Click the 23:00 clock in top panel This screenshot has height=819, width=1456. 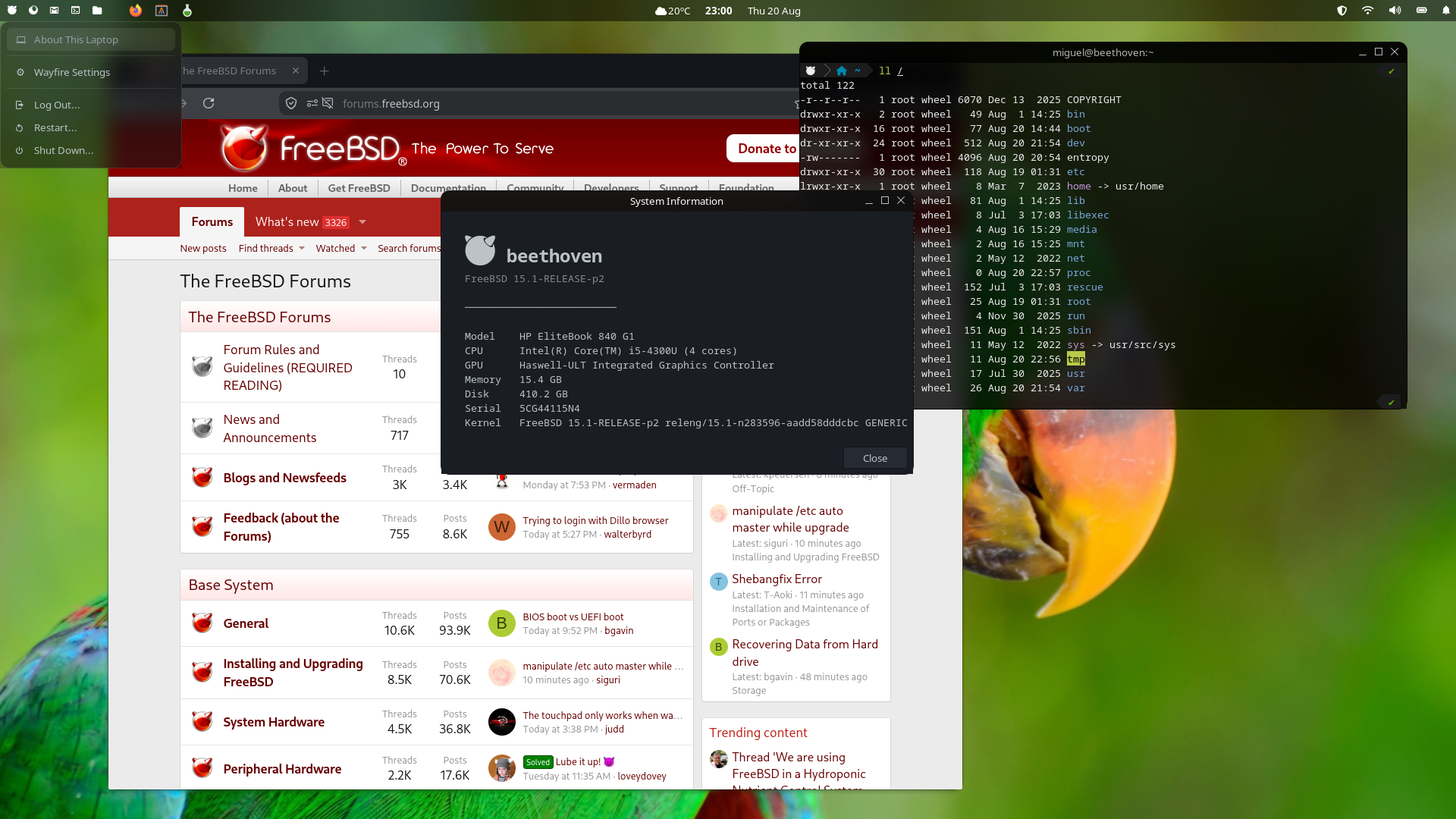pos(718,11)
